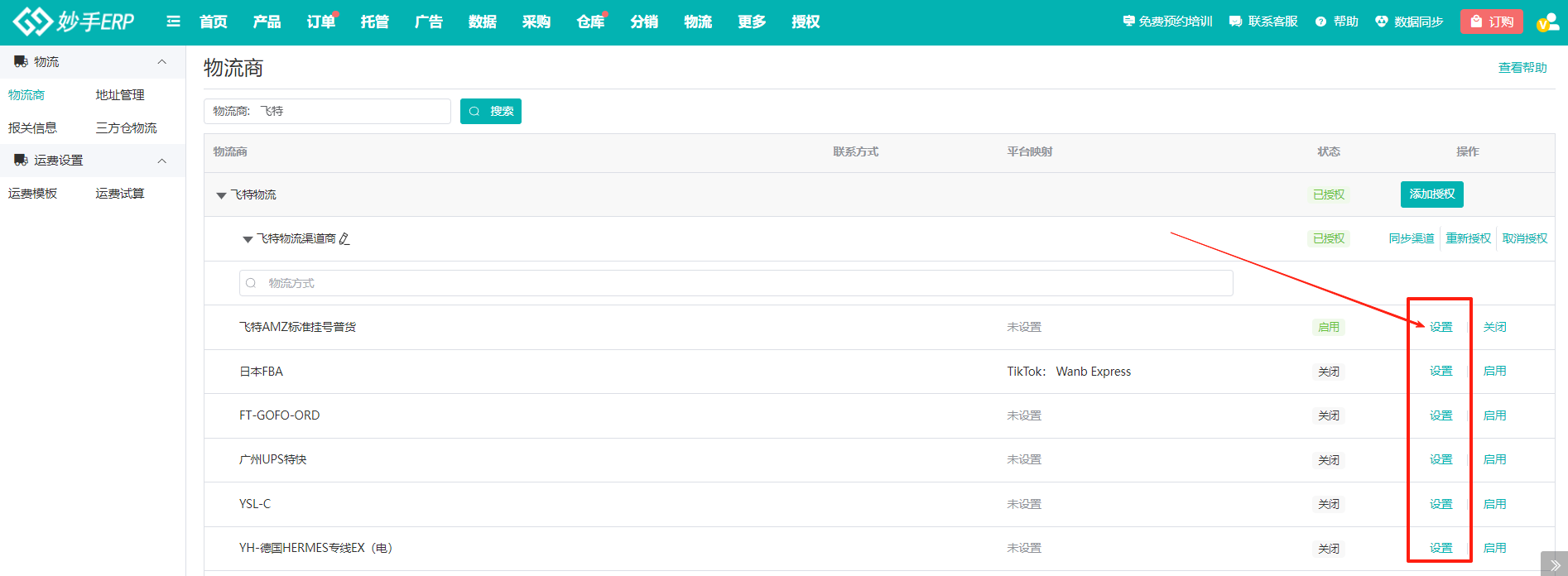Open the 更多 menu
Screen dimensions: 1568x576
pyautogui.click(x=752, y=22)
